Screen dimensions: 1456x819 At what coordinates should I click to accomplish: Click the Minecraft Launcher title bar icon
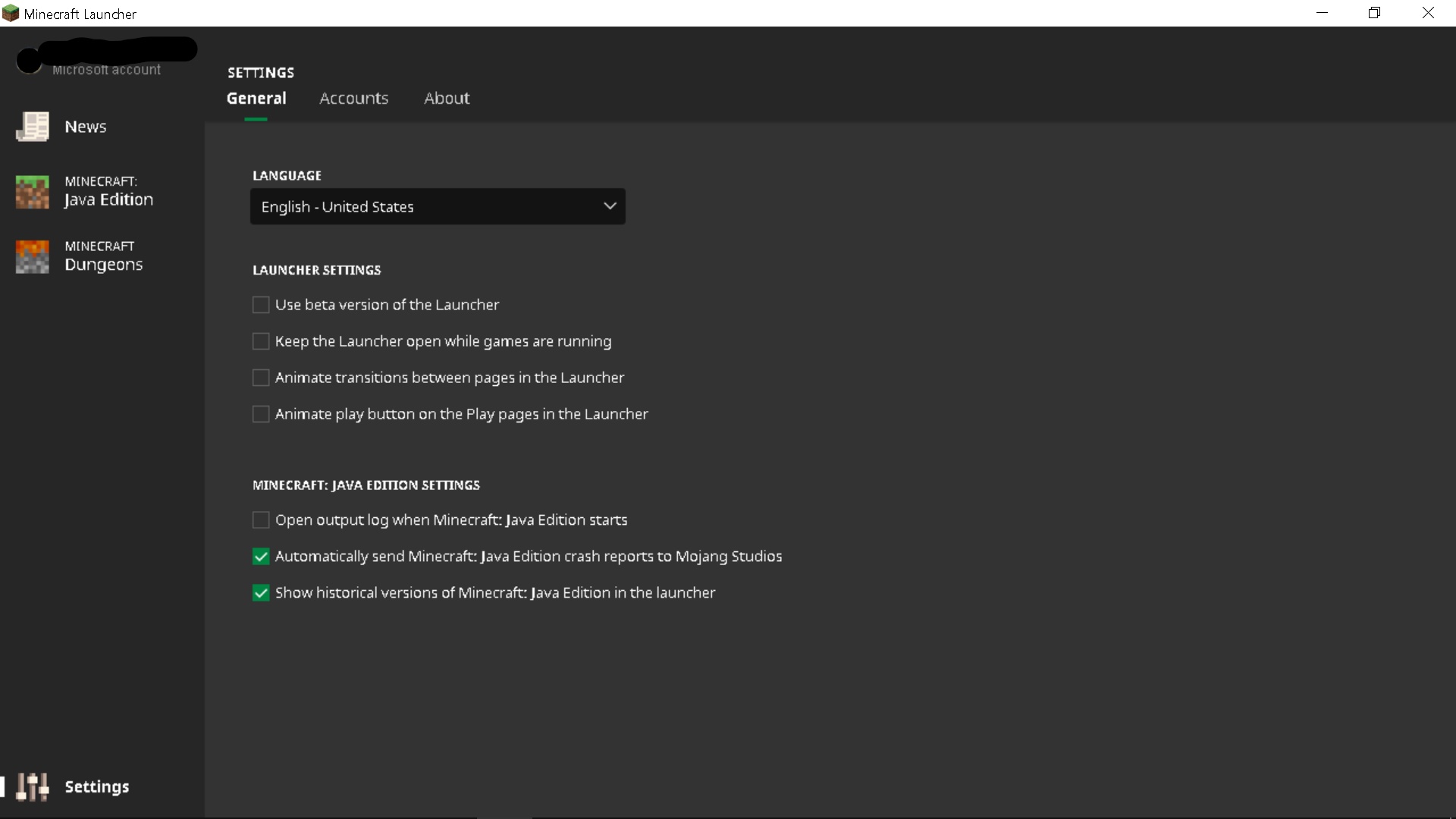(11, 13)
